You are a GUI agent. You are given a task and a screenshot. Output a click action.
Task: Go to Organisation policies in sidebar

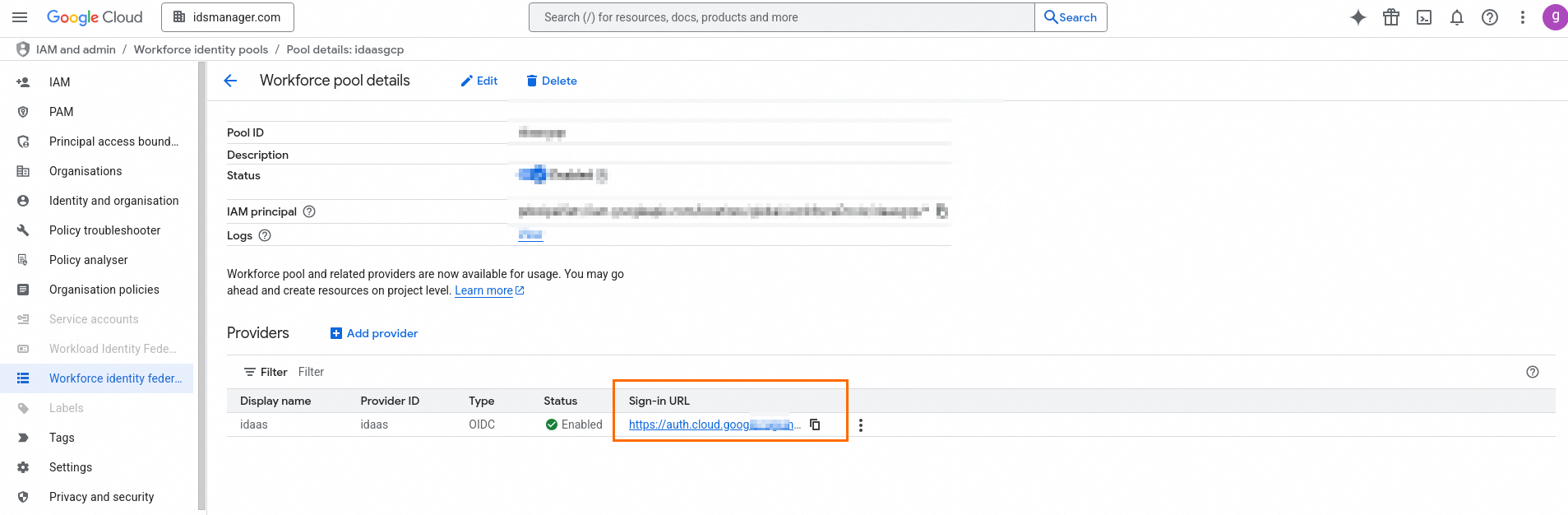click(x=104, y=290)
